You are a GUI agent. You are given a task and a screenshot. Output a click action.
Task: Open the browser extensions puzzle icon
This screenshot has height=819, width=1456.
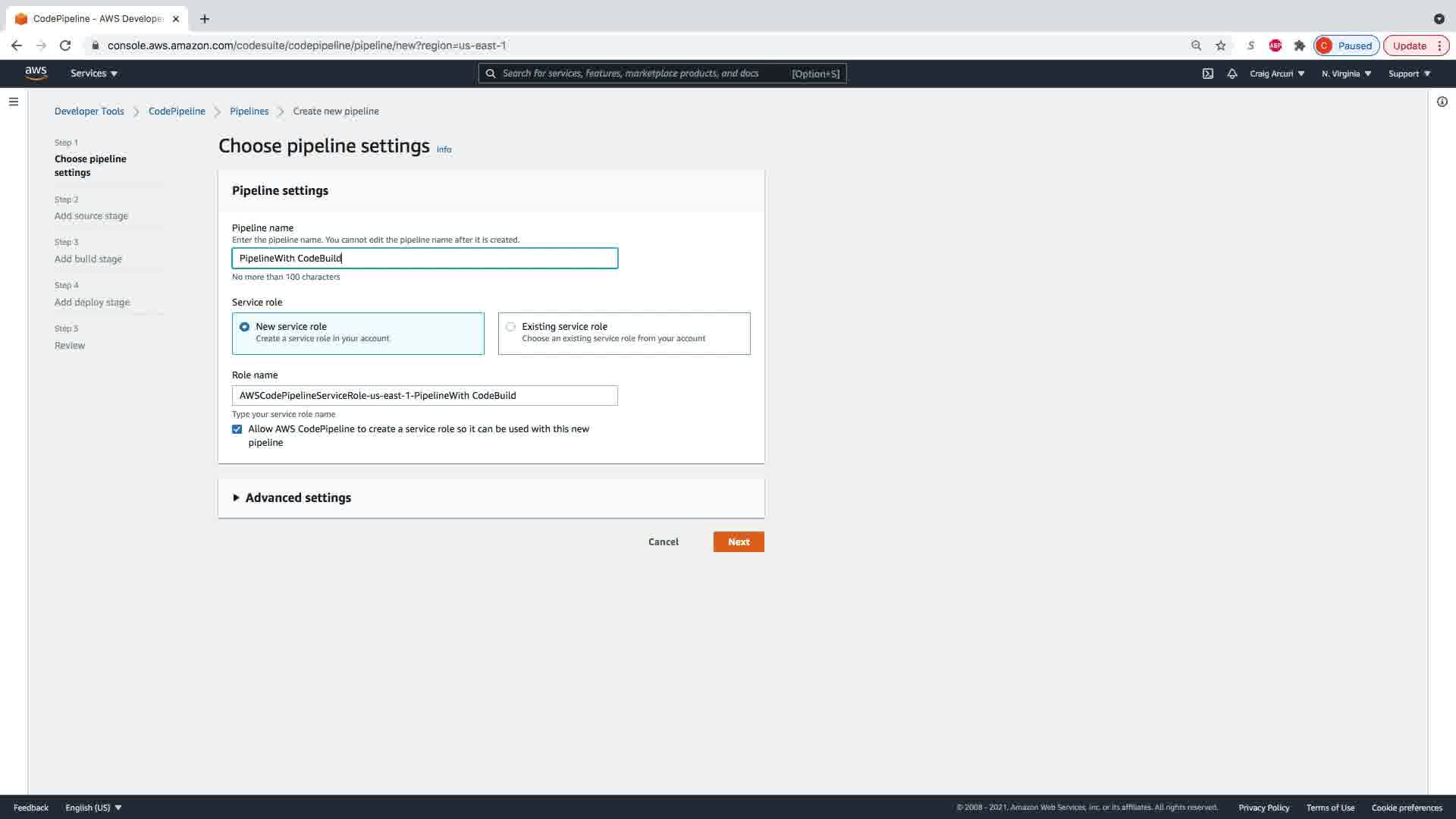1300,45
